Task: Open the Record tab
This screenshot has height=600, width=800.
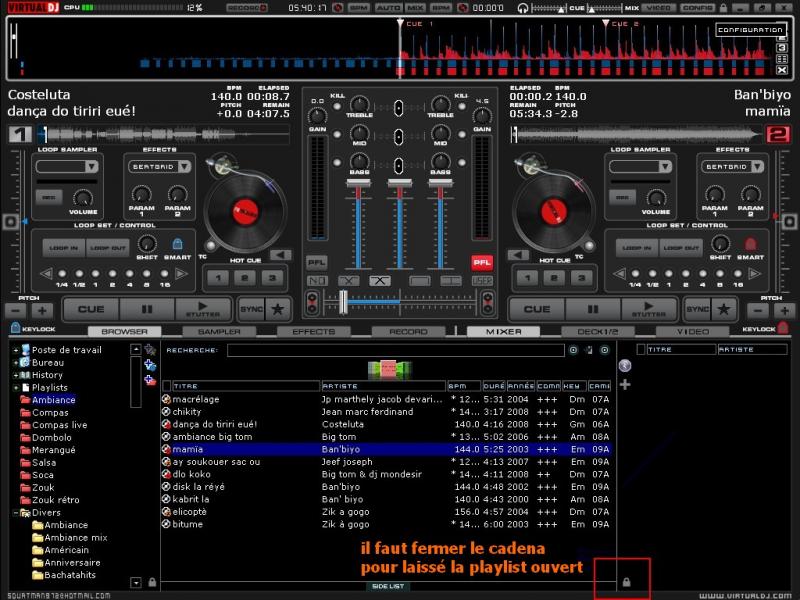Action: [407, 331]
